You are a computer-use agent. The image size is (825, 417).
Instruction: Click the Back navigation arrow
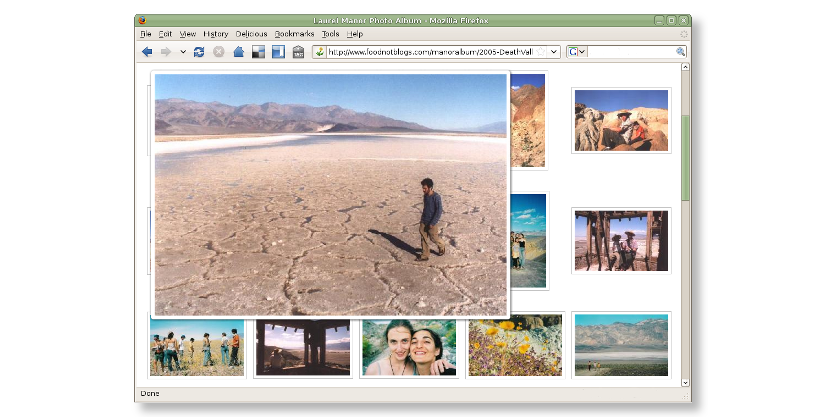(147, 52)
